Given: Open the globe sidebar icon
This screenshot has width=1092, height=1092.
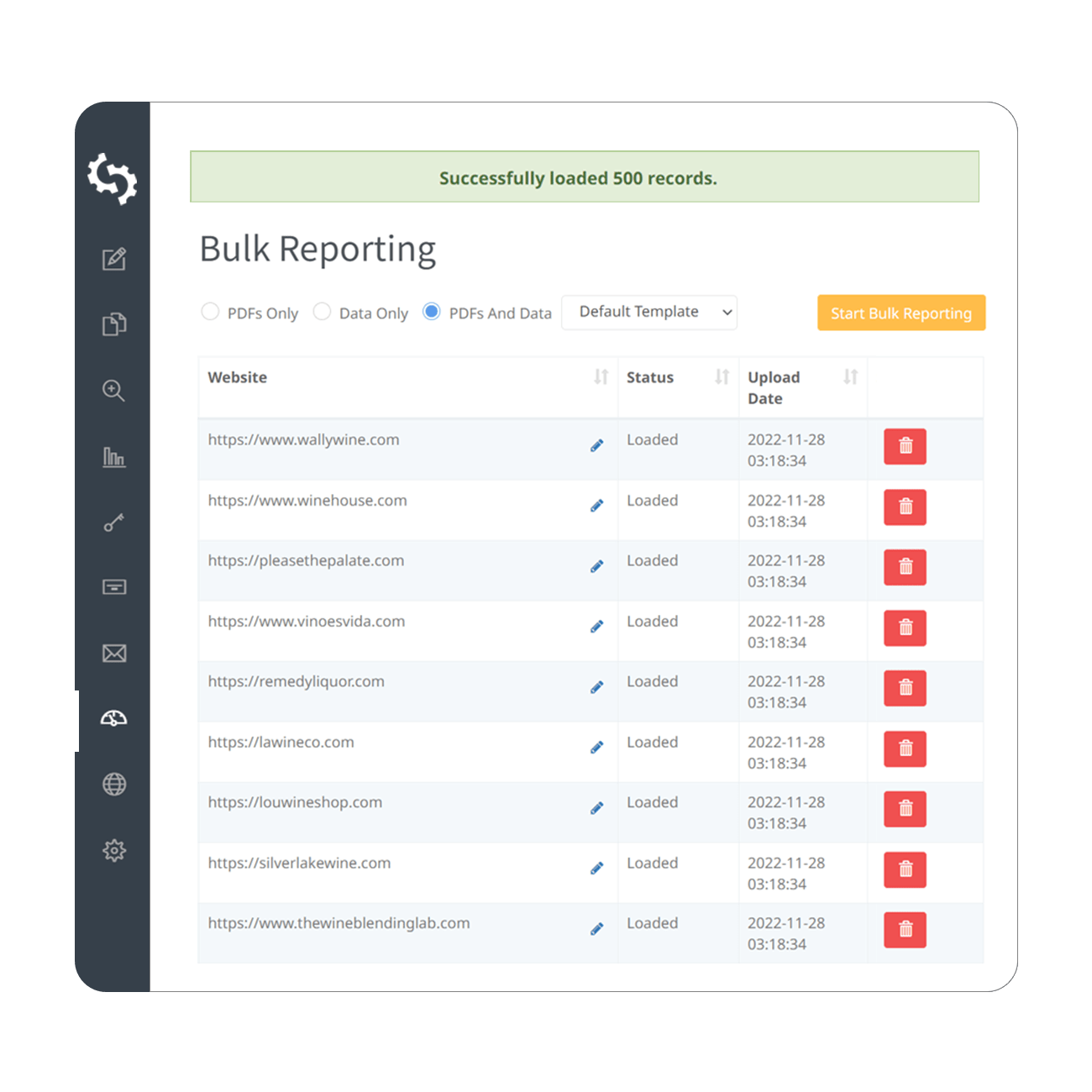Looking at the screenshot, I should pos(114,785).
